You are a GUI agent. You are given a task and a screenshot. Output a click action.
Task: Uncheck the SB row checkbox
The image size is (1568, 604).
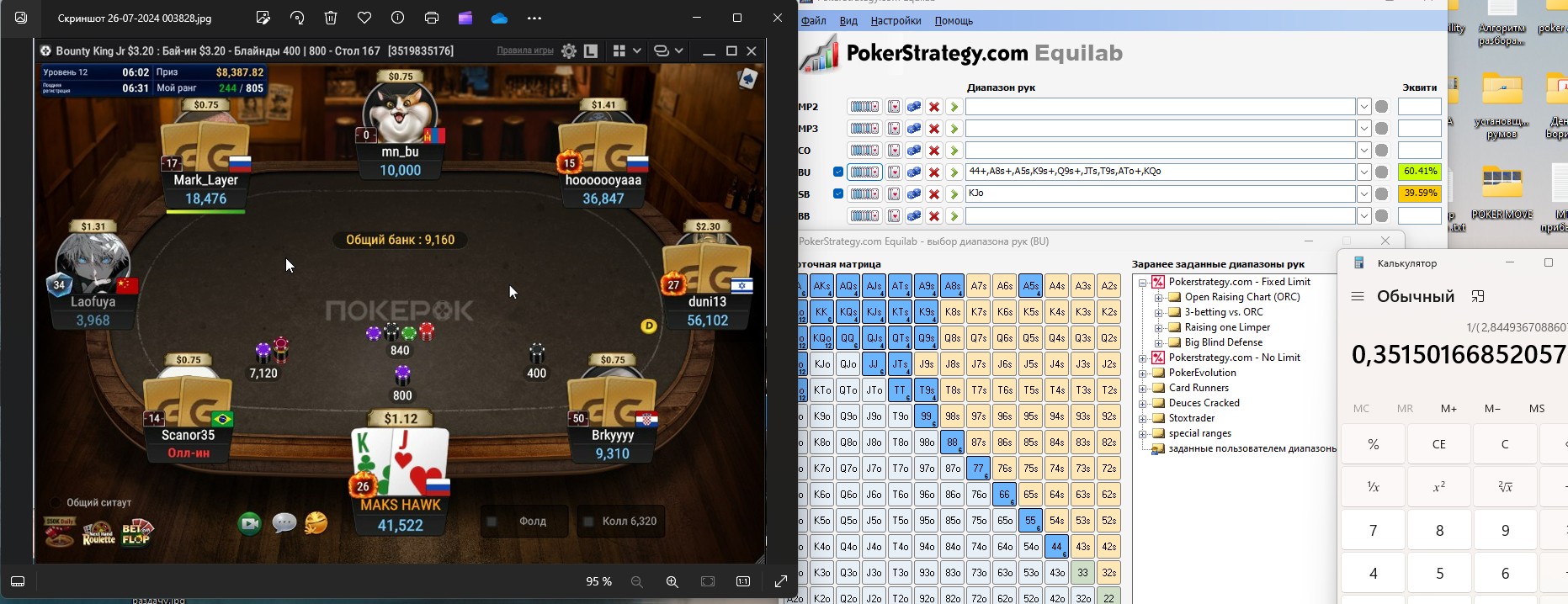(838, 193)
